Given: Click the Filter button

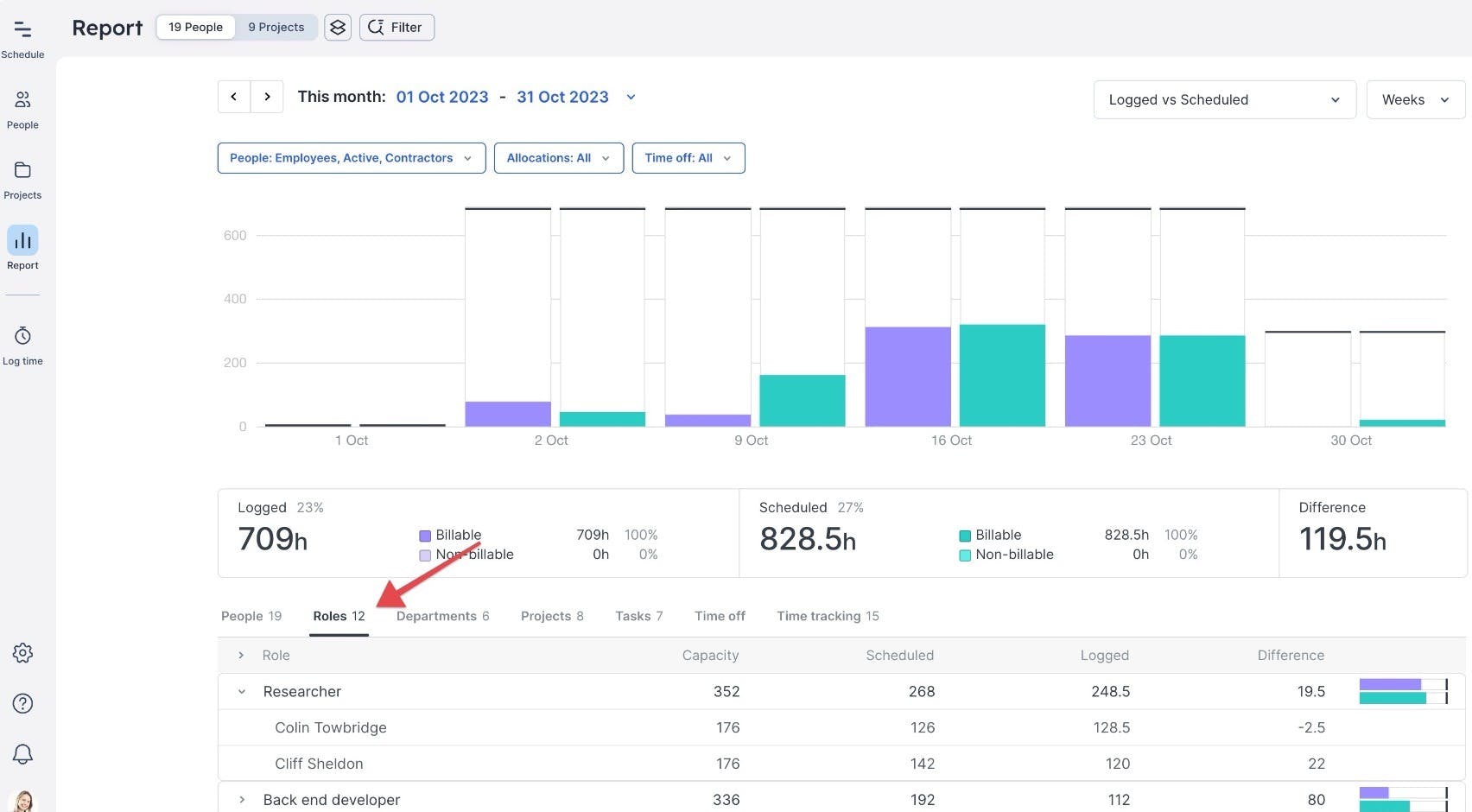Looking at the screenshot, I should pyautogui.click(x=397, y=27).
